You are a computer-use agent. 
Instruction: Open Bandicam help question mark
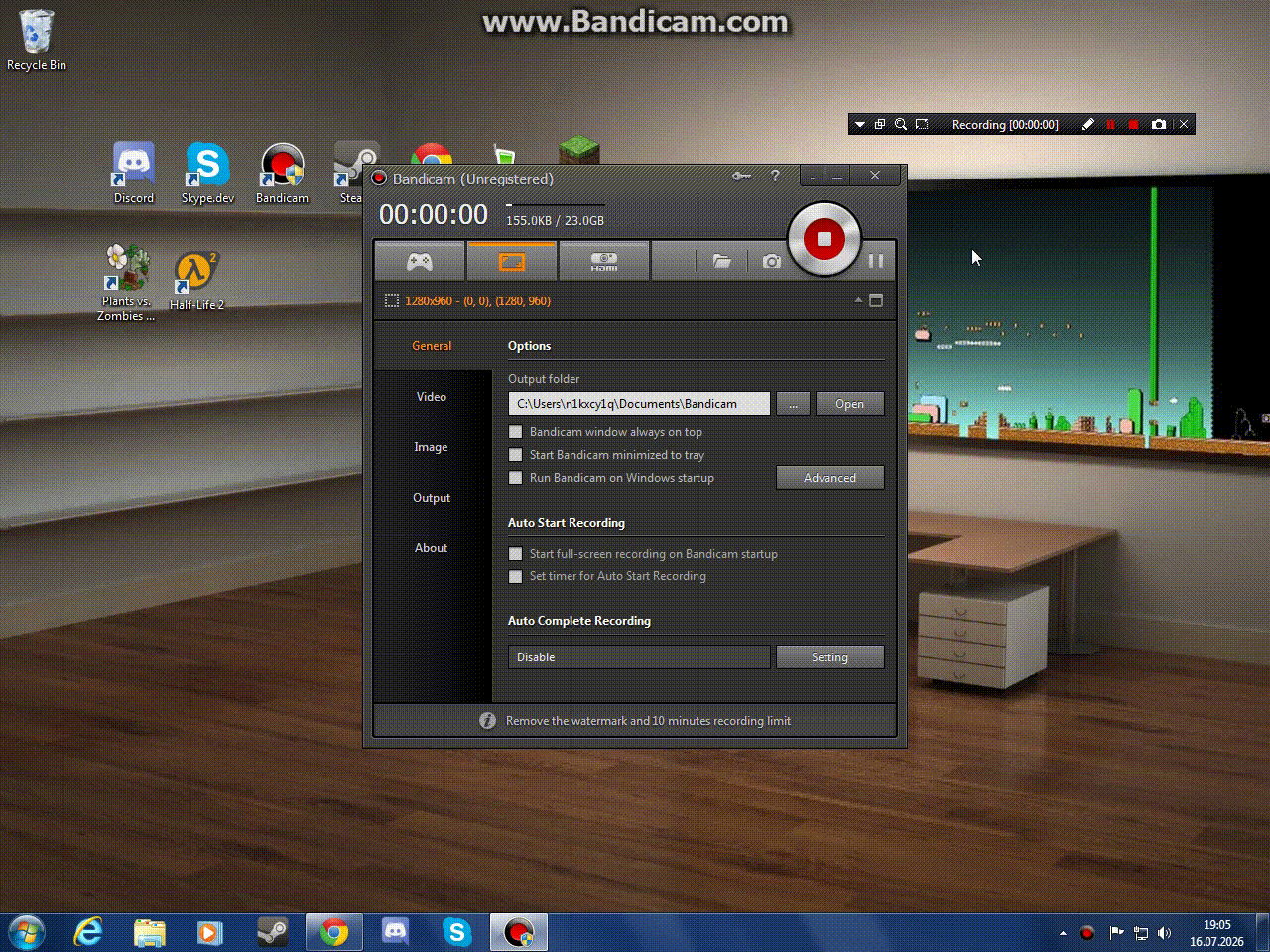point(775,177)
